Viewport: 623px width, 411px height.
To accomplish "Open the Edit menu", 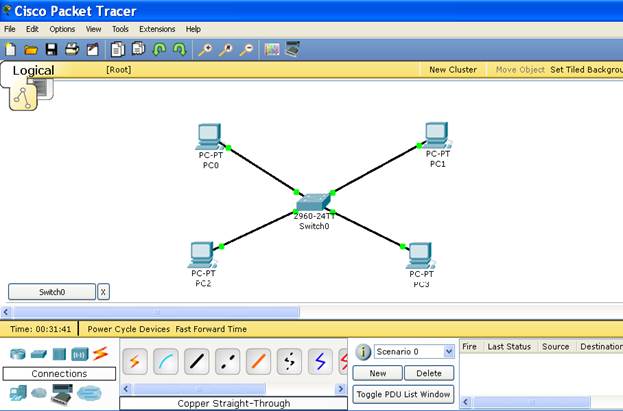I will point(32,29).
